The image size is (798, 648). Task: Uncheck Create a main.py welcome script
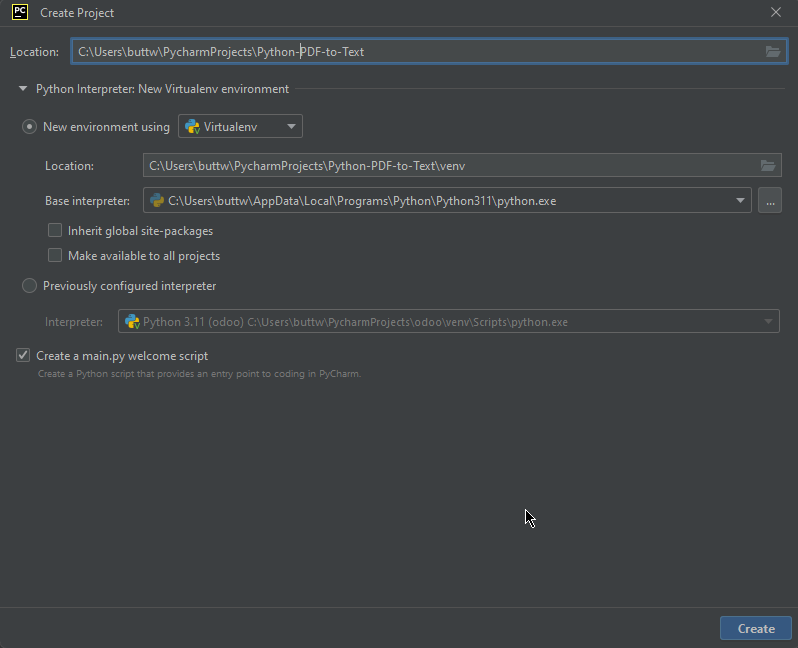pyautogui.click(x=23, y=355)
